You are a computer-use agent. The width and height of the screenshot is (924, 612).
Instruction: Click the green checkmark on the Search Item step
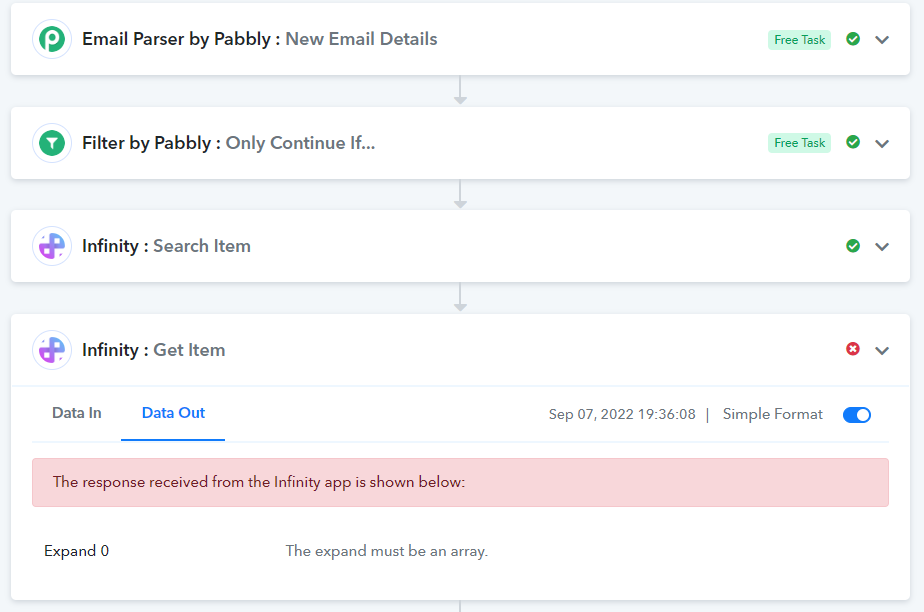[853, 246]
